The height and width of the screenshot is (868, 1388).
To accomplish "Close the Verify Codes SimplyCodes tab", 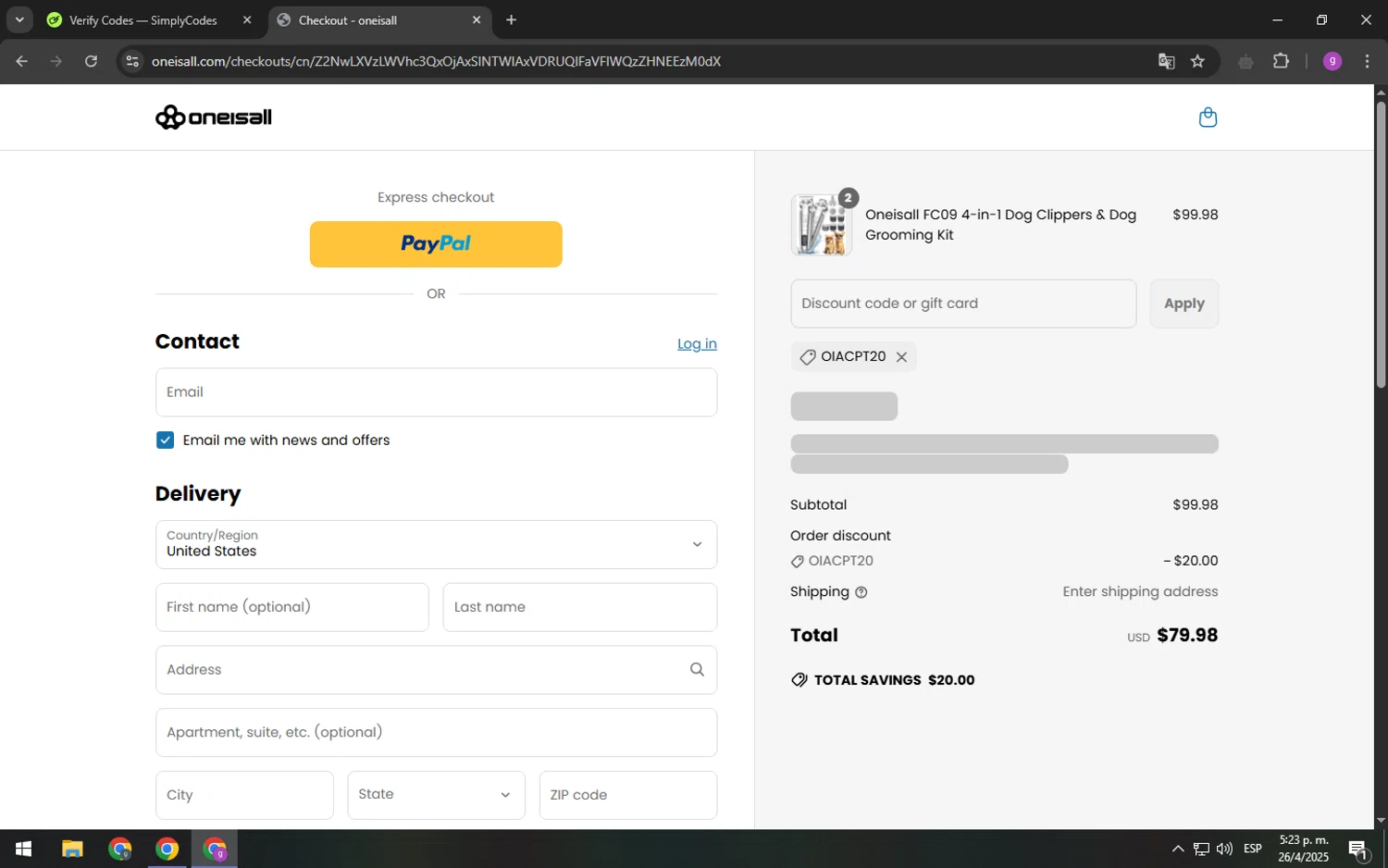I will click(x=247, y=19).
